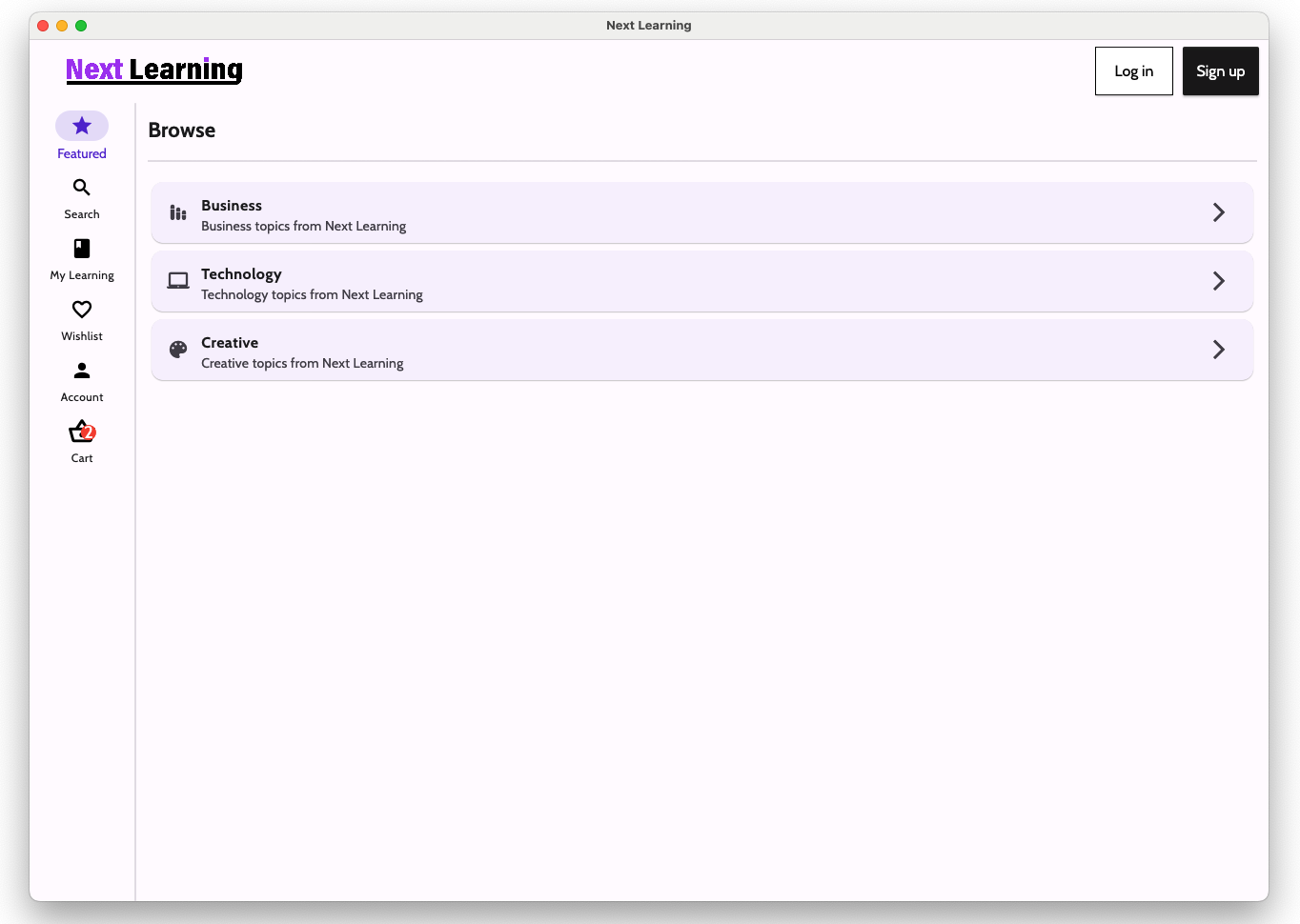Click the Next Learning logo link

[x=154, y=70]
